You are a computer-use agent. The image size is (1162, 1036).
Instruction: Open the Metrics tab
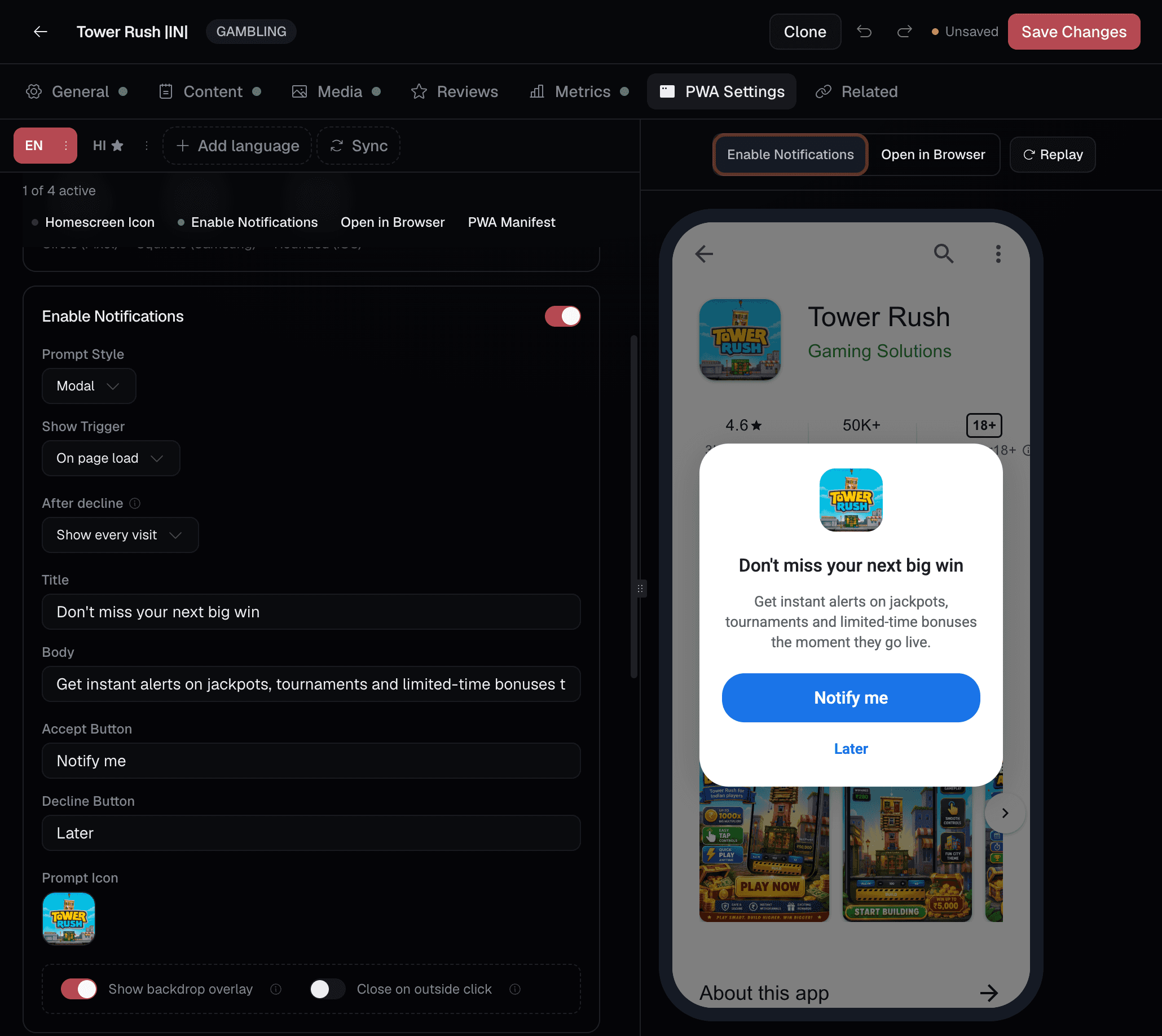(x=579, y=91)
